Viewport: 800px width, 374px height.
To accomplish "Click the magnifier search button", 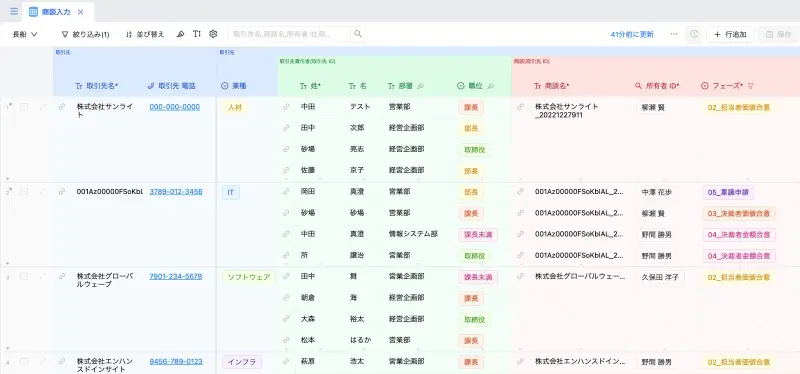I will point(358,34).
